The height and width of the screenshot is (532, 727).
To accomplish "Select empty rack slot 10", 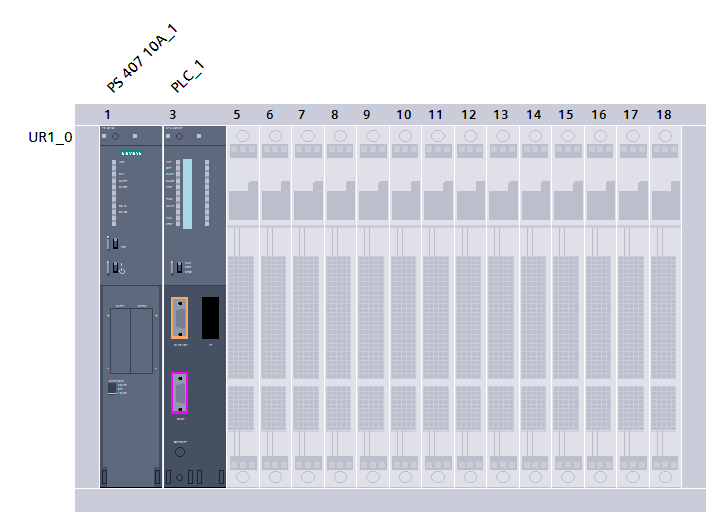I will click(405, 307).
